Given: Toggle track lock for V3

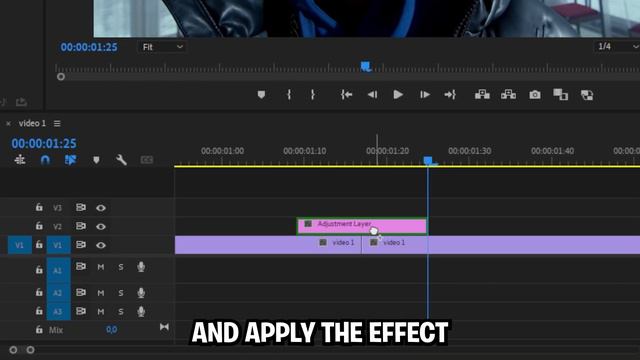Looking at the screenshot, I should click(39, 207).
